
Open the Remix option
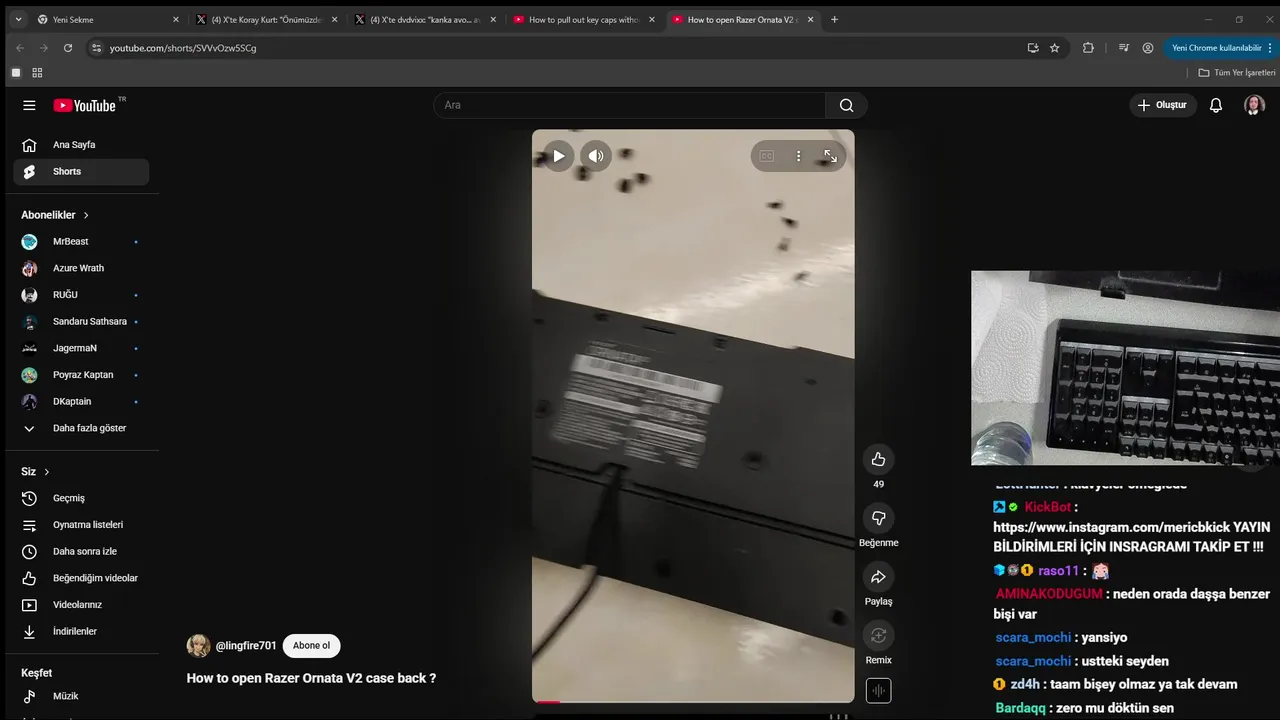(878, 635)
